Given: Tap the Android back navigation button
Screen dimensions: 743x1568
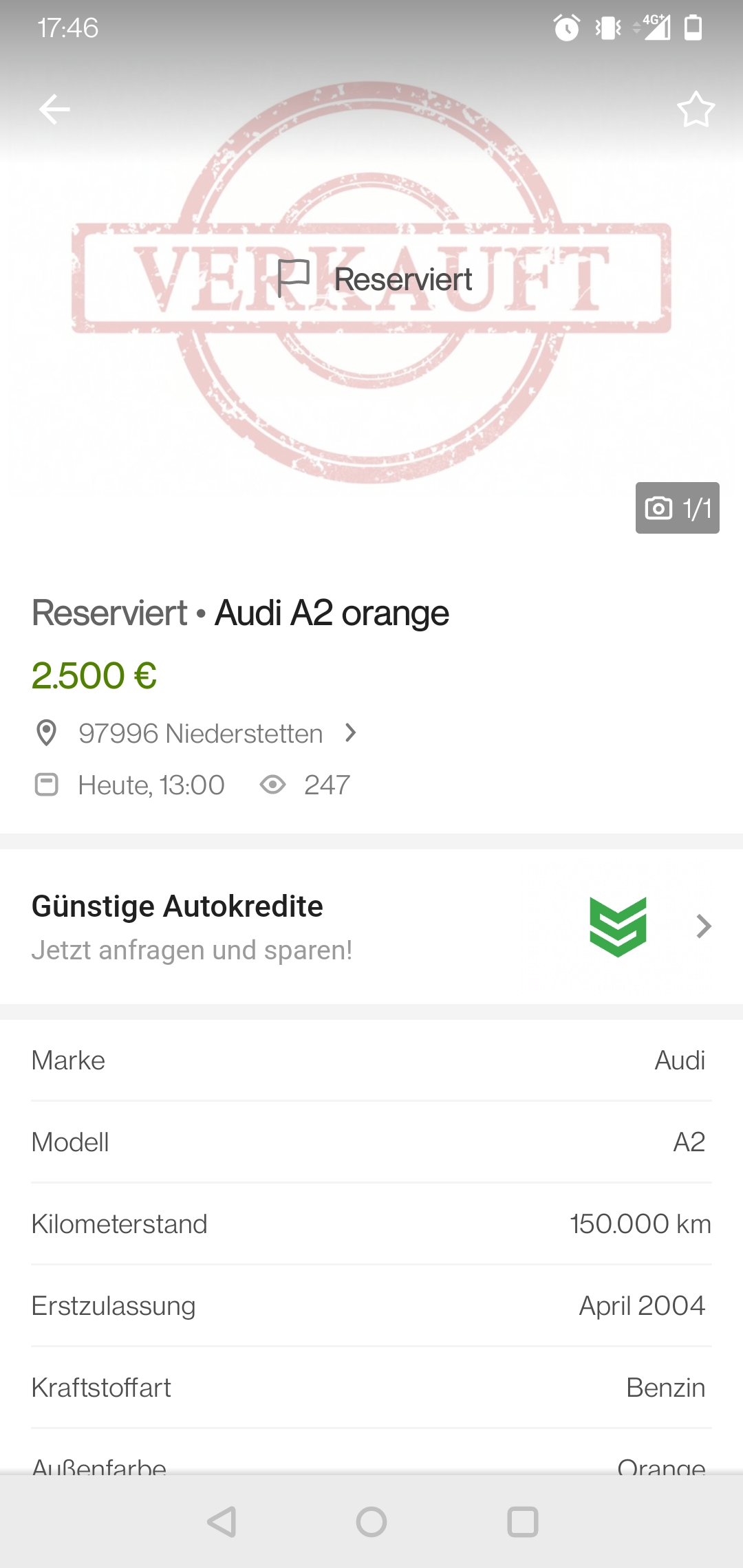Looking at the screenshot, I should [222, 1522].
